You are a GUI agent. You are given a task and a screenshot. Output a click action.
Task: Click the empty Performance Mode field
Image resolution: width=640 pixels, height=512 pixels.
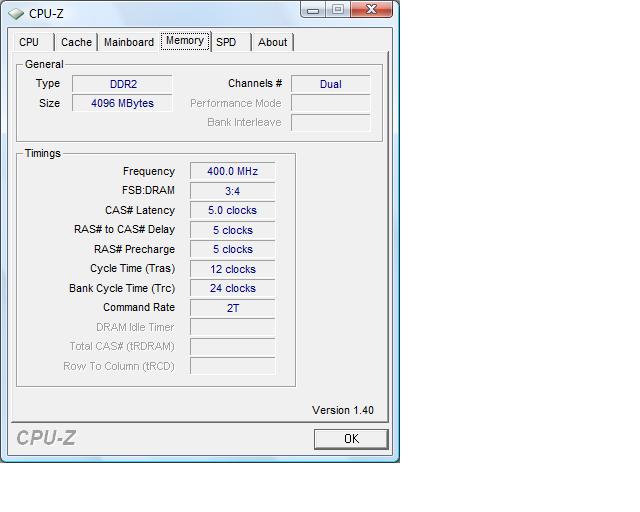(331, 103)
